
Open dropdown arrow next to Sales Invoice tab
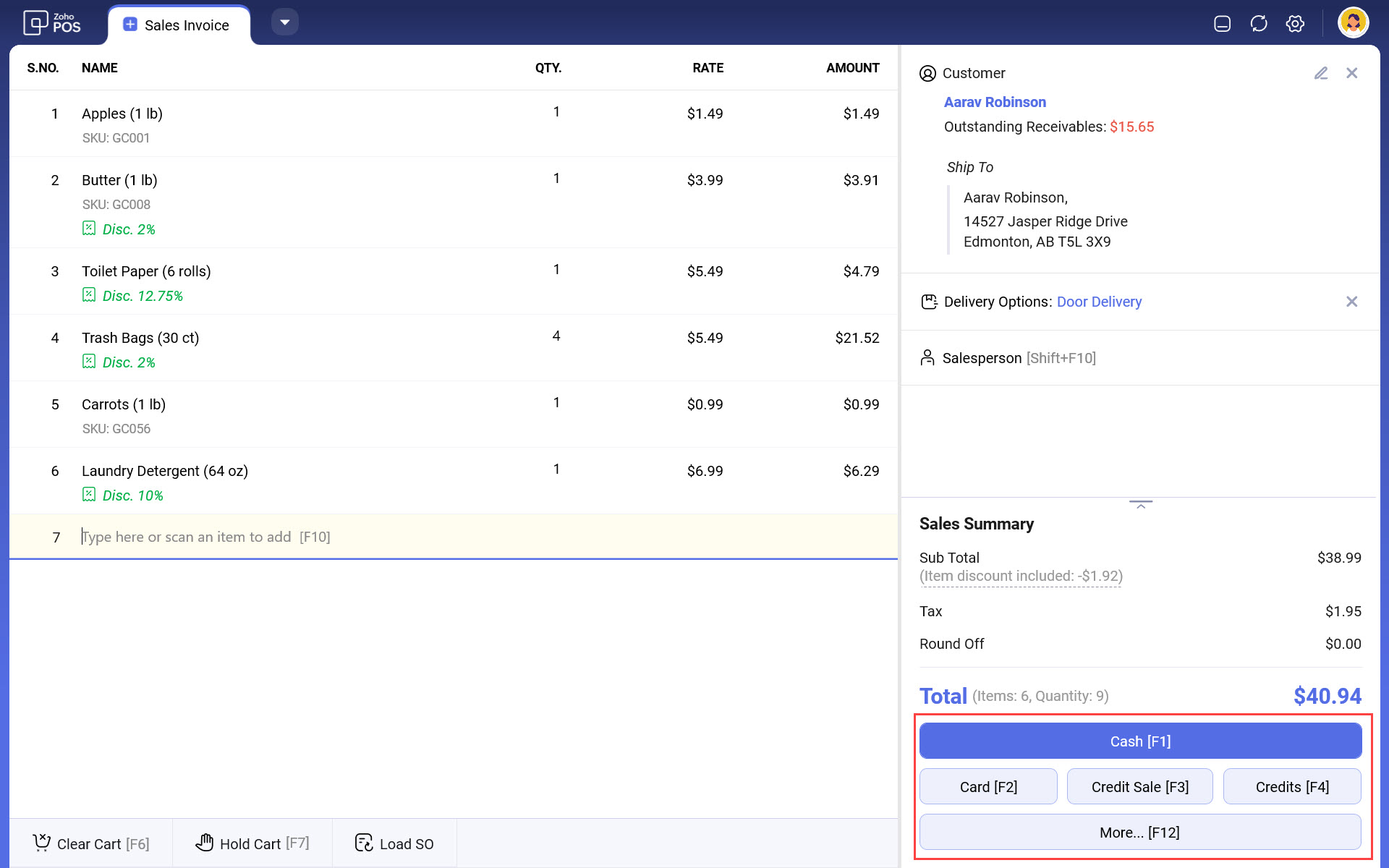click(x=285, y=22)
